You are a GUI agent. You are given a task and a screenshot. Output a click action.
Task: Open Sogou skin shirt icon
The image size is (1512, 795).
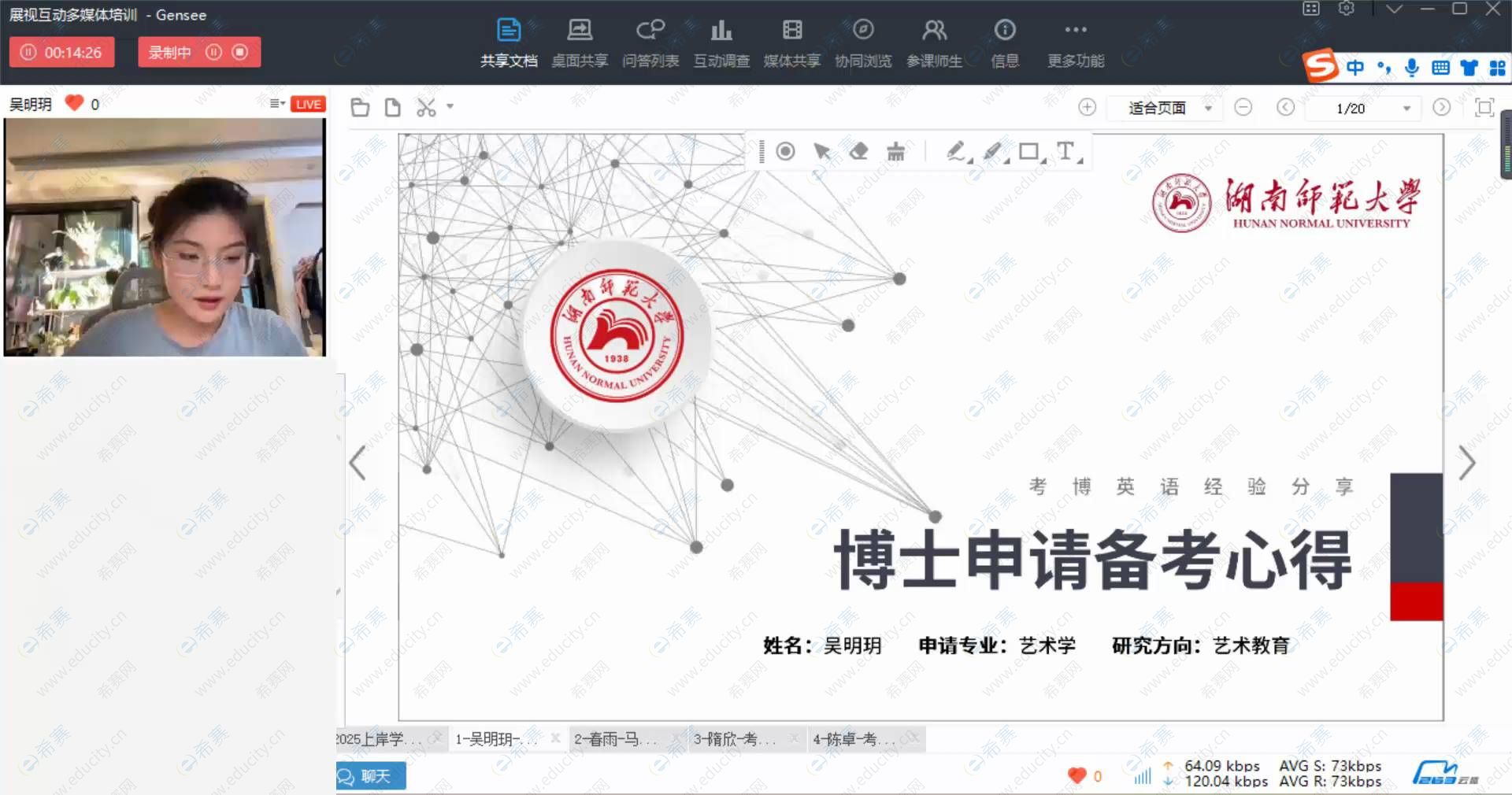point(1469,68)
